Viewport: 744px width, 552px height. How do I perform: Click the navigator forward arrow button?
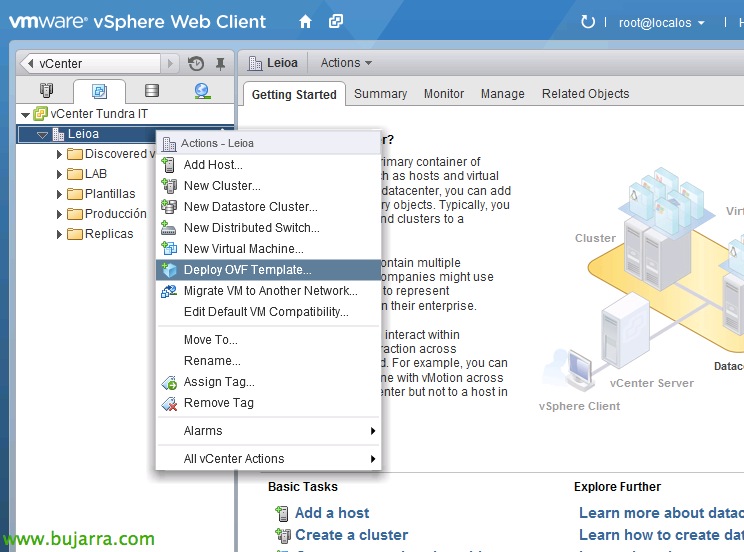pos(170,63)
